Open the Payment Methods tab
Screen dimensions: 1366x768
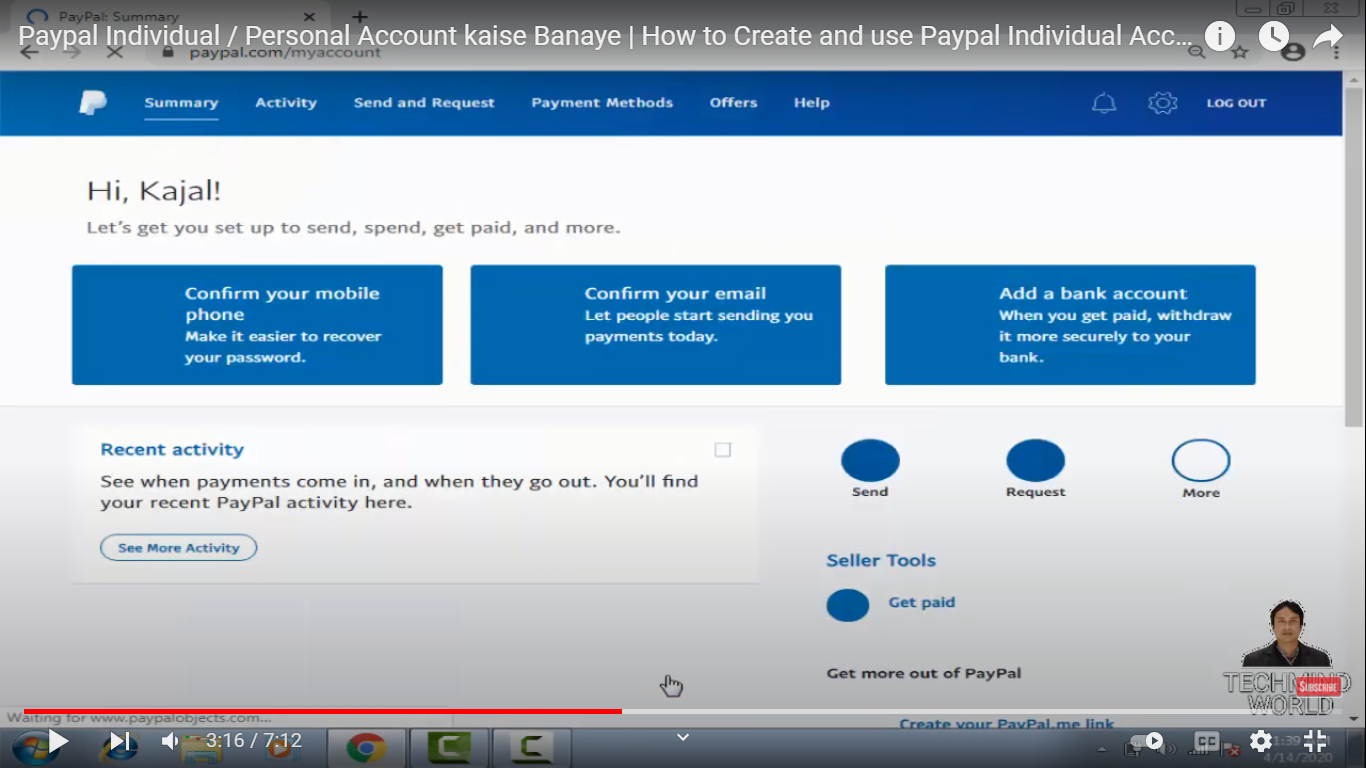(602, 103)
